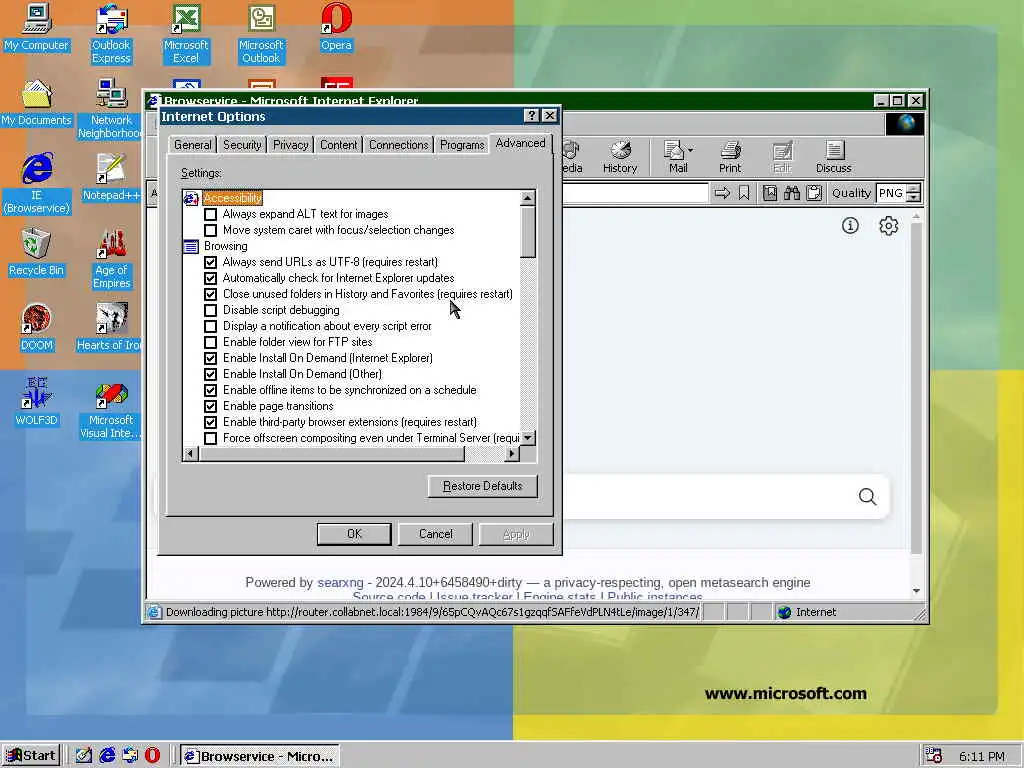The height and width of the screenshot is (768, 1024).
Task: Click OK in Internet Options
Action: click(x=354, y=534)
